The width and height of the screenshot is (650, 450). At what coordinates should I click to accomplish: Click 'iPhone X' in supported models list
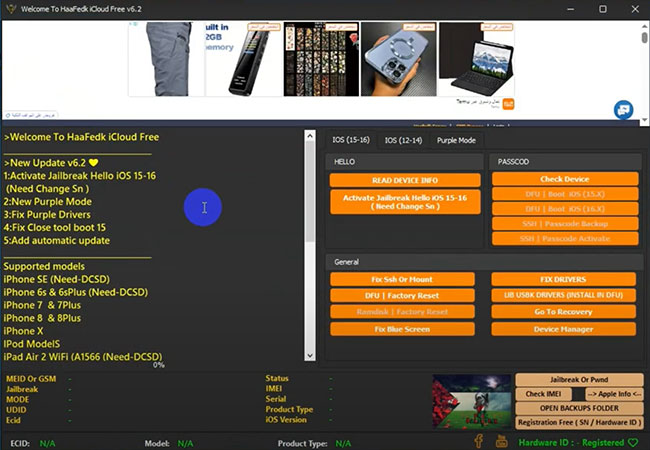point(23,331)
